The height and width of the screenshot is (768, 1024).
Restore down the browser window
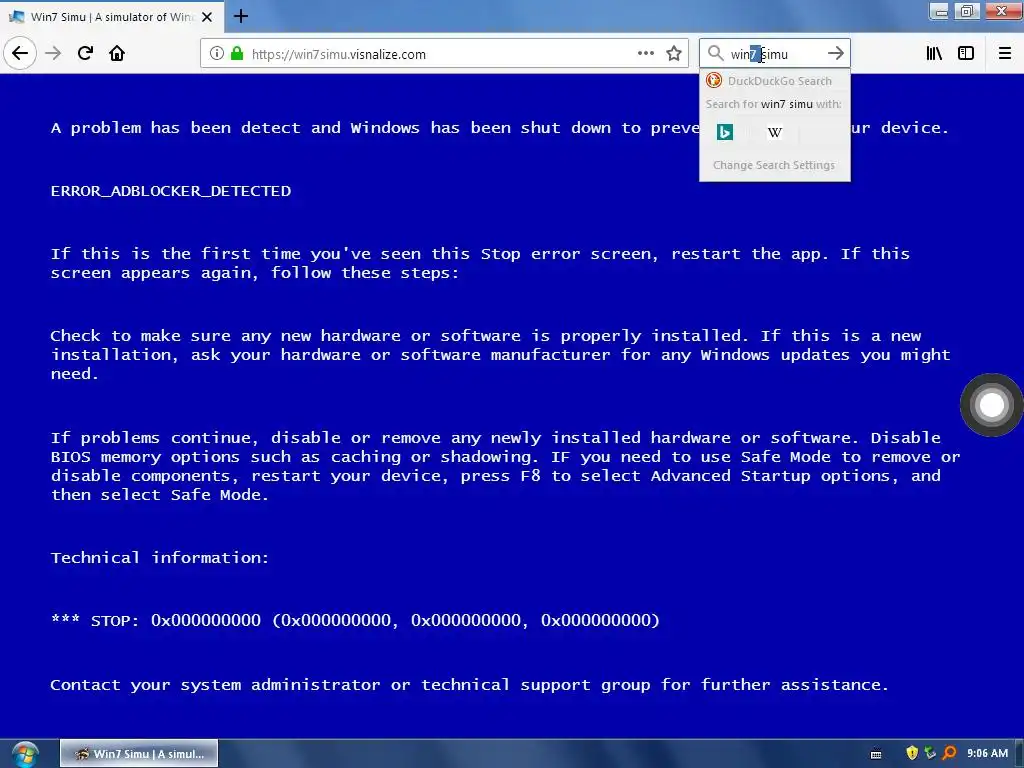point(966,10)
